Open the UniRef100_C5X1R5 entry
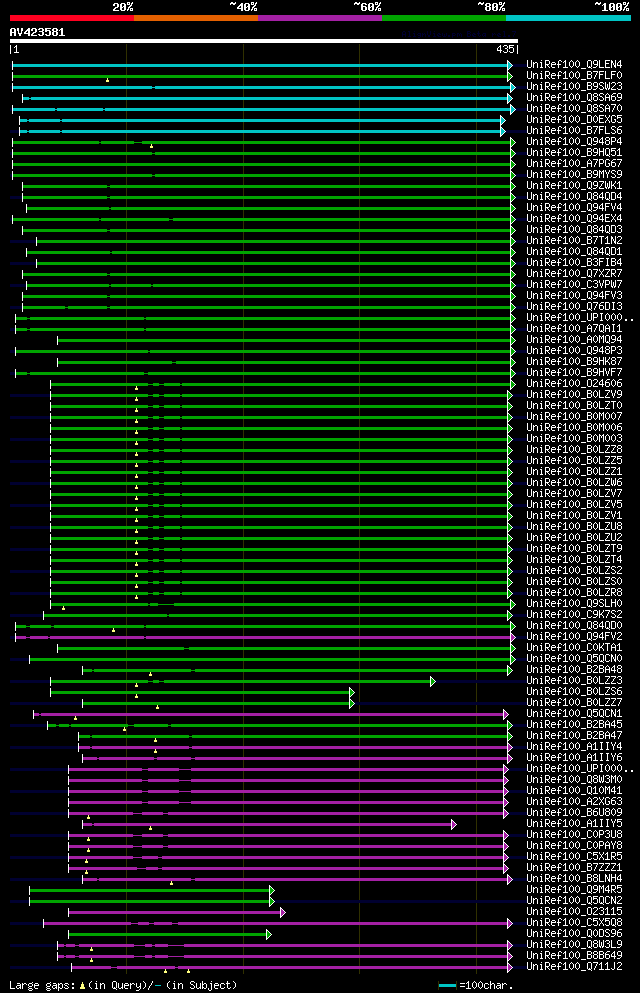Screen dimensions: 640x993 pyautogui.click(x=574, y=857)
